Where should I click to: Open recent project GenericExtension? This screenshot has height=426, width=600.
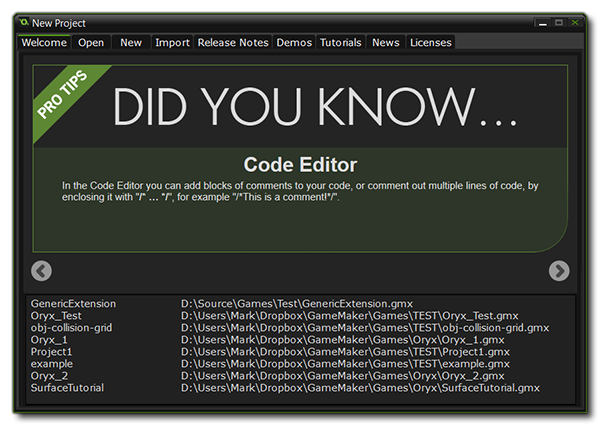[x=74, y=303]
